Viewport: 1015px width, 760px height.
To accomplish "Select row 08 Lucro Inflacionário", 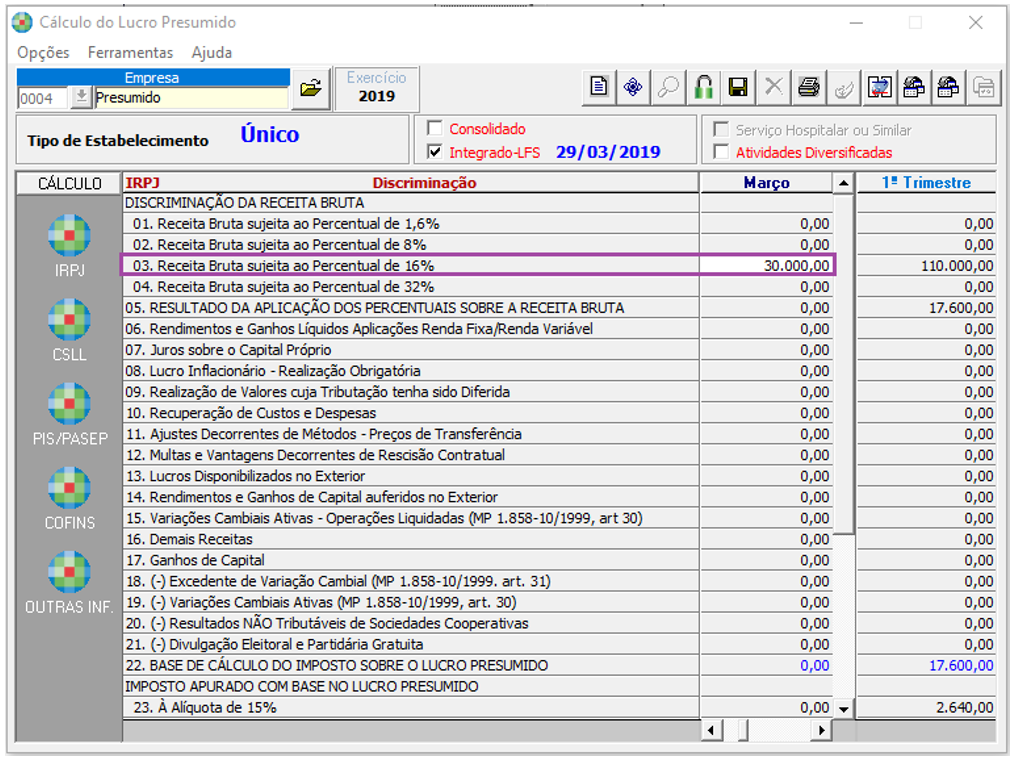I will click(411, 371).
